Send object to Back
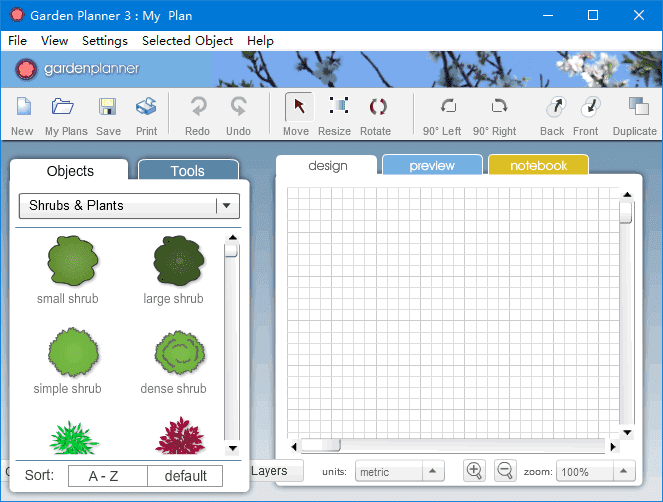This screenshot has width=663, height=502. click(552, 107)
